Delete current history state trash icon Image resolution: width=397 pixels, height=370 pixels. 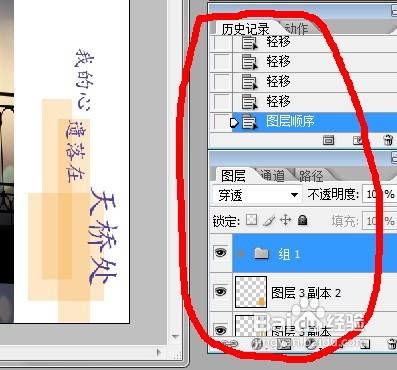pos(388,140)
